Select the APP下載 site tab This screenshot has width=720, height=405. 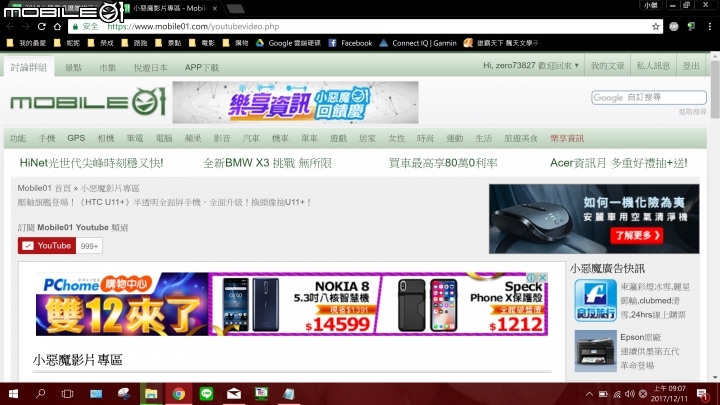pyautogui.click(x=202, y=68)
